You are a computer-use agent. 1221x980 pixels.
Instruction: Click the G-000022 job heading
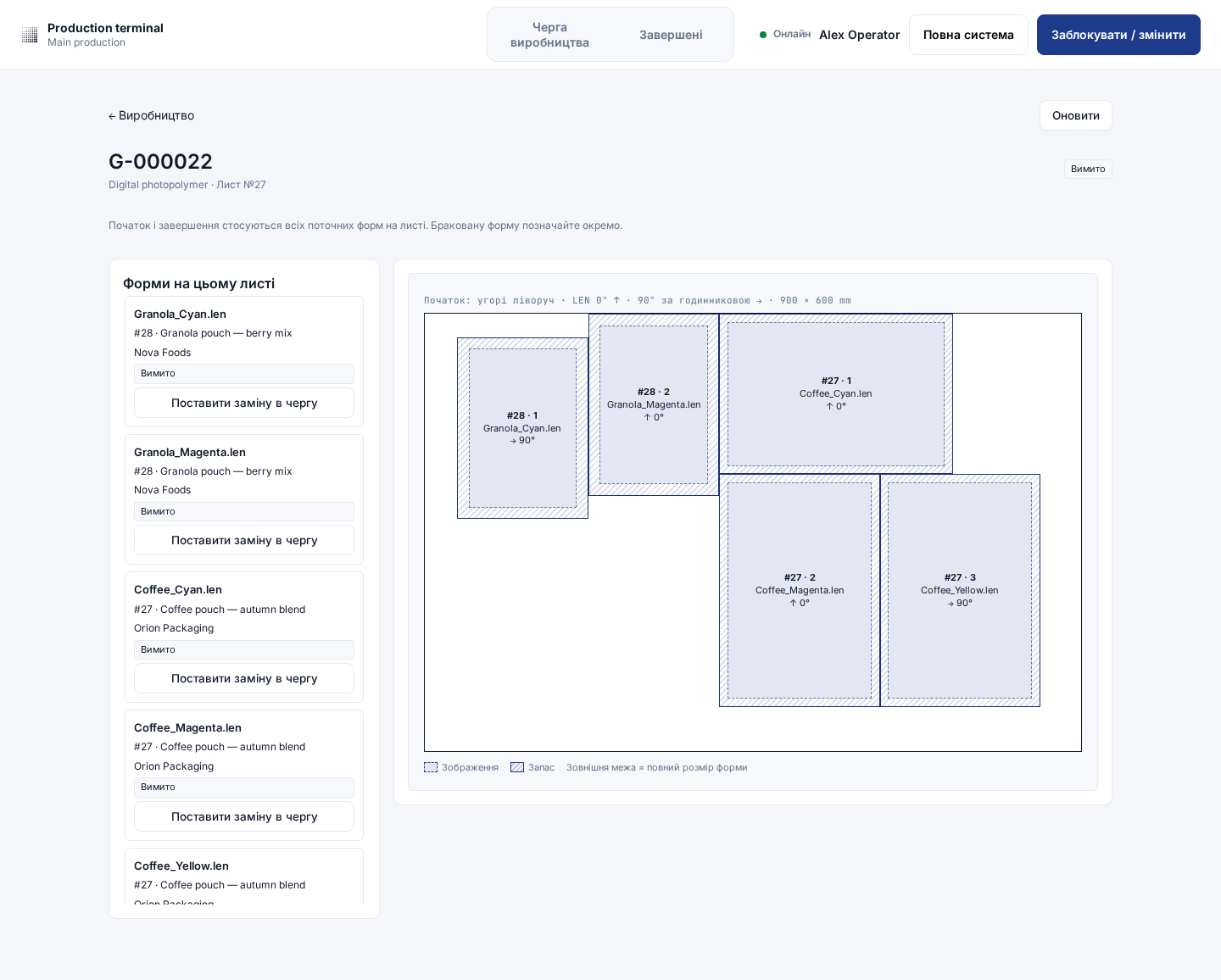(x=161, y=161)
